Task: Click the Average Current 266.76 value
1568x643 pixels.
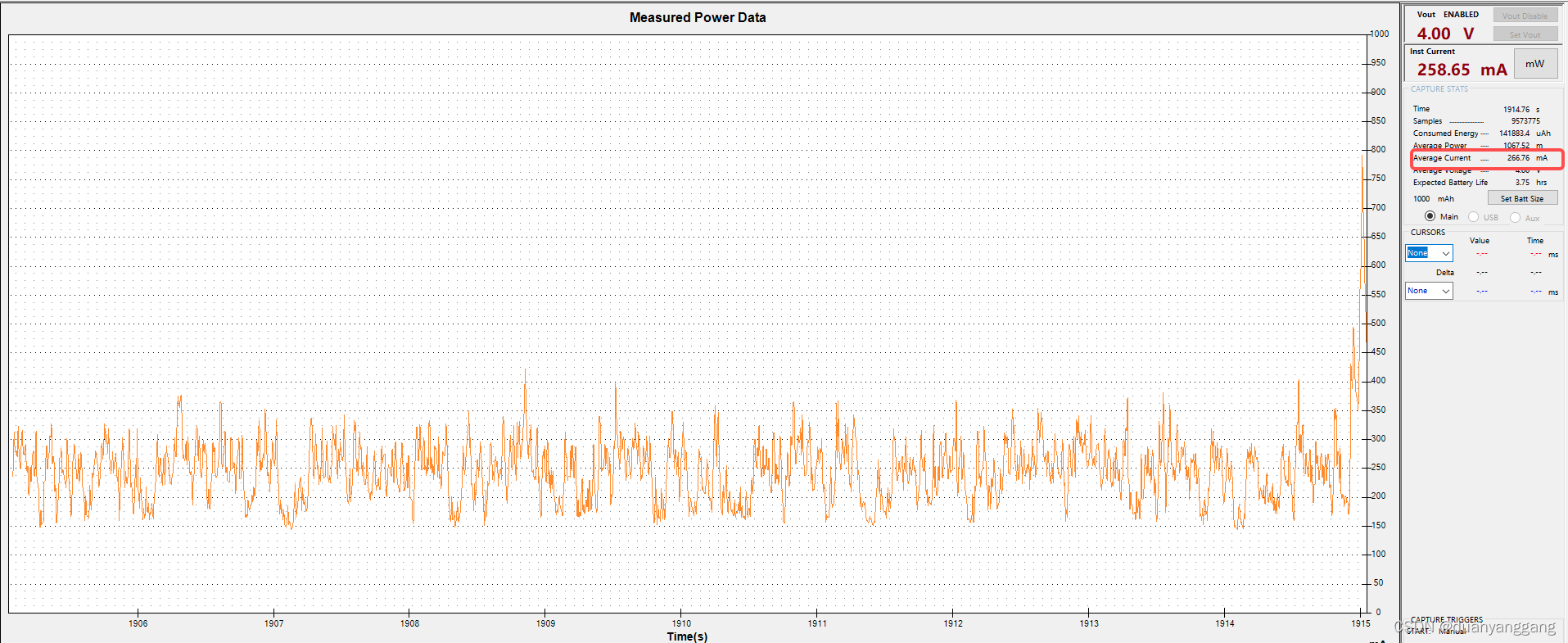Action: (1518, 158)
